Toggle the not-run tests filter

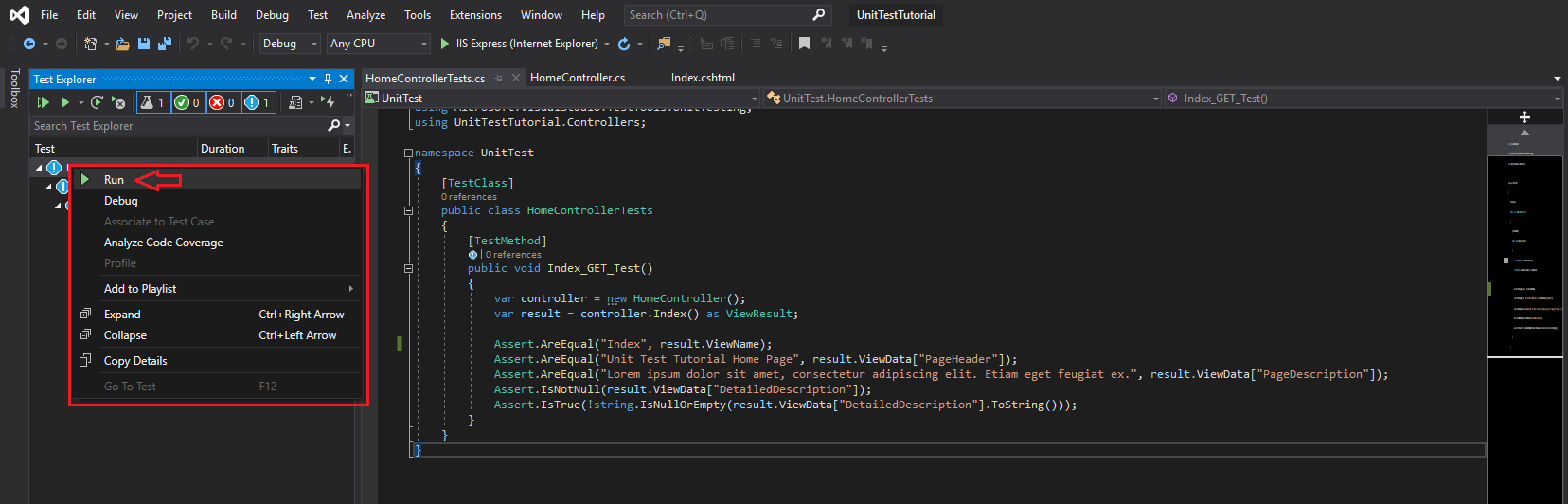pyautogui.click(x=258, y=102)
